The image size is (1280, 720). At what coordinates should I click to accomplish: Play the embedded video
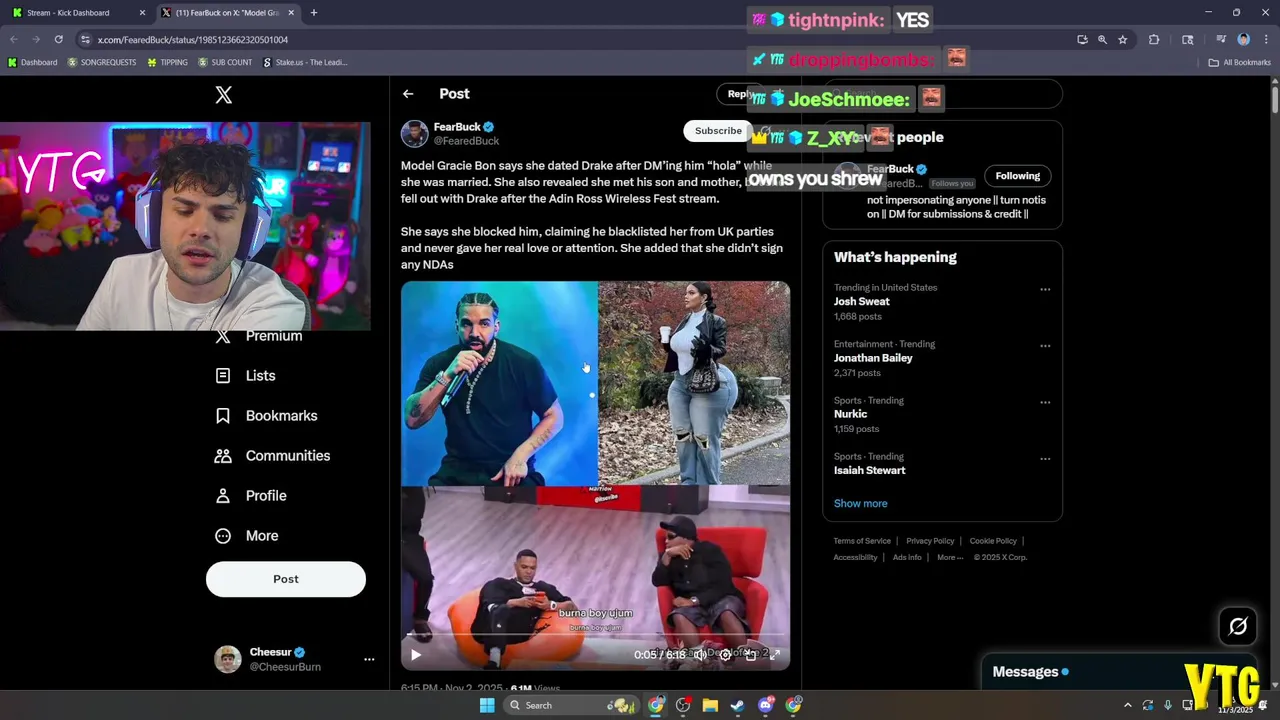416,655
